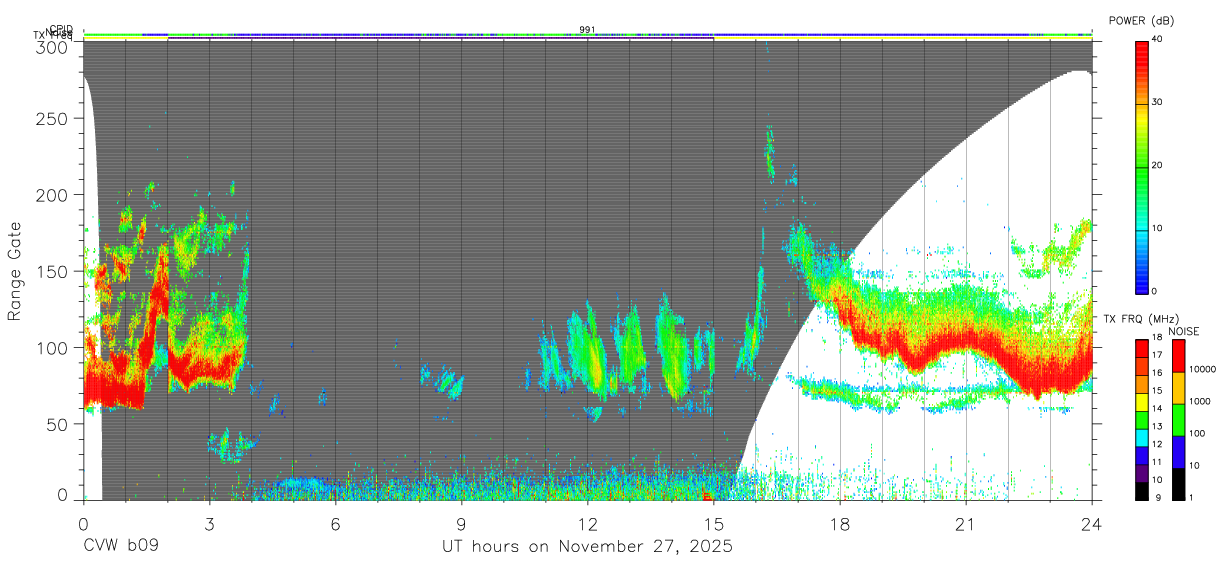This screenshot has height=567, width=1228.
Task: Select the green 13–14 MHz frequency swatch
Action: click(1142, 418)
